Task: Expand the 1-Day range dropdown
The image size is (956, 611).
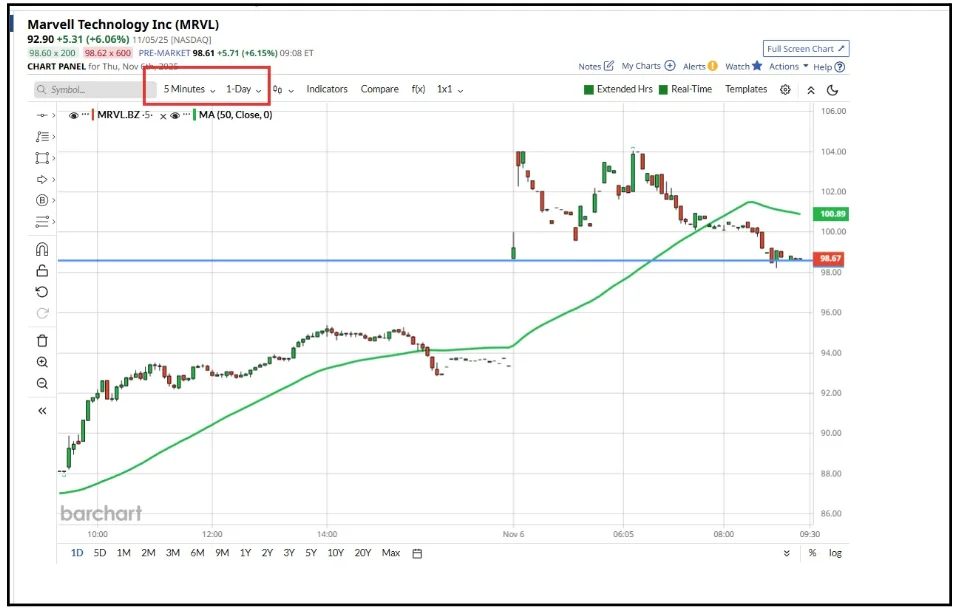Action: pos(240,89)
